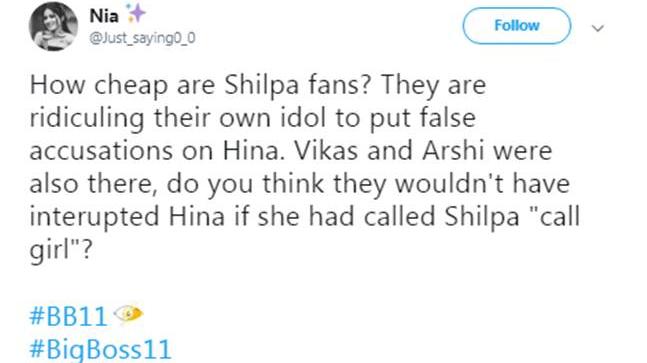Image resolution: width=647 pixels, height=363 pixels.
Task: Click the eye emoji after #BB11
Action: pos(128,314)
